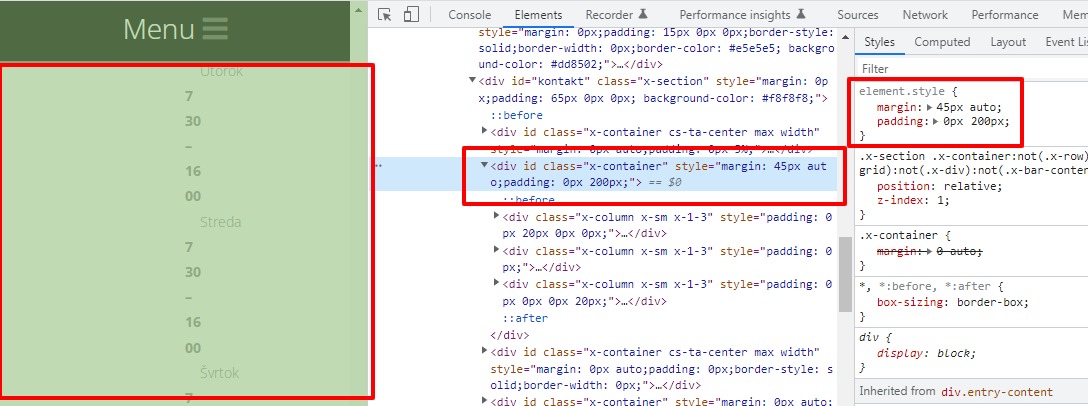Click the hamburger icon beside Menu
The image size is (1088, 406).
coord(215,28)
